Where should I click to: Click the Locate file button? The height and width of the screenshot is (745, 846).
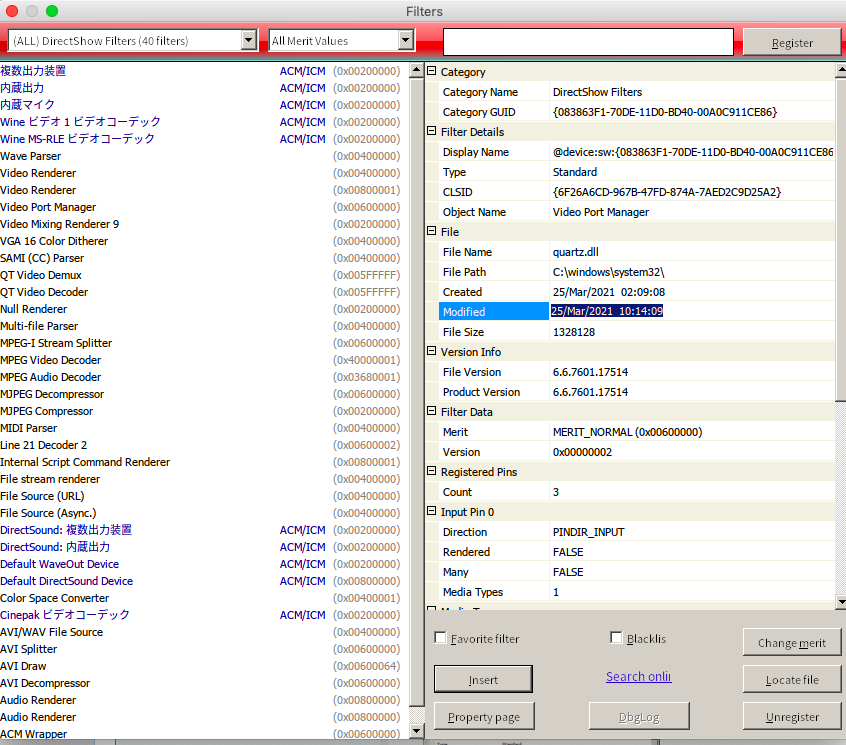tap(792, 680)
